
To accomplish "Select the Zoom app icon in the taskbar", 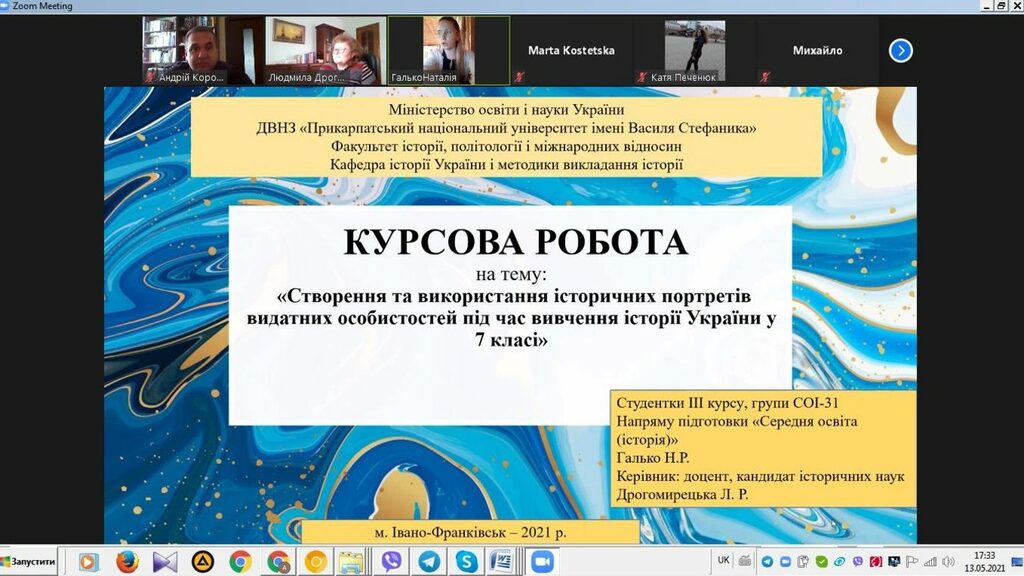I will [541, 561].
